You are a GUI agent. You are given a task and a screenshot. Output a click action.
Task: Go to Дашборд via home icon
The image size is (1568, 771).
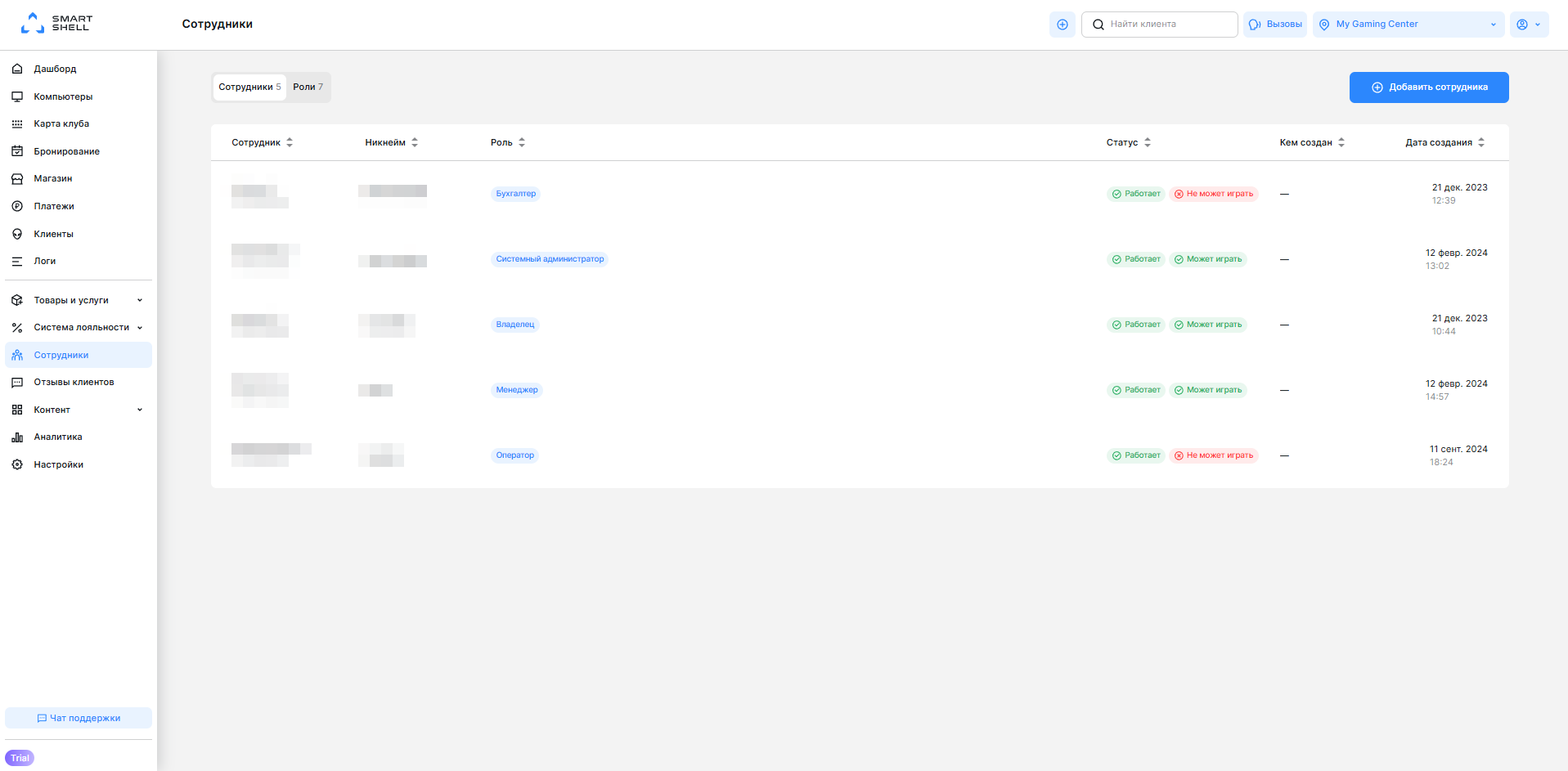(x=17, y=69)
